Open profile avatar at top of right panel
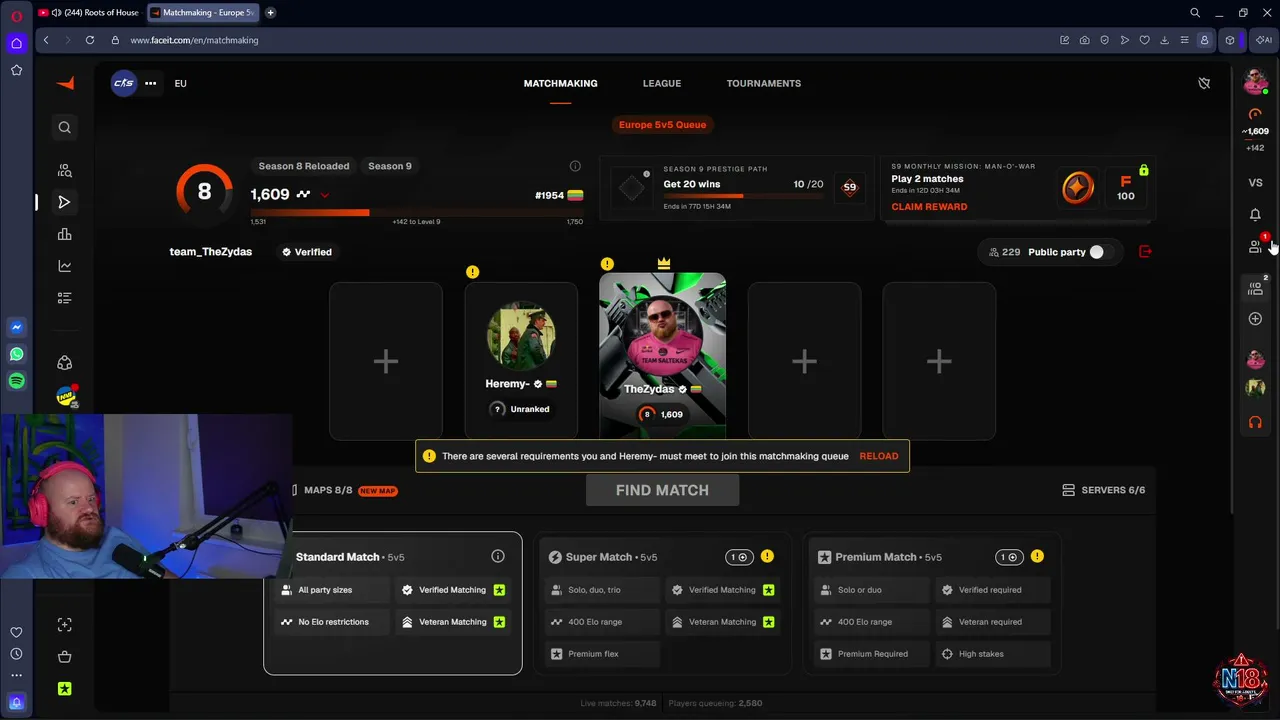The width and height of the screenshot is (1280, 720). coord(1255,83)
